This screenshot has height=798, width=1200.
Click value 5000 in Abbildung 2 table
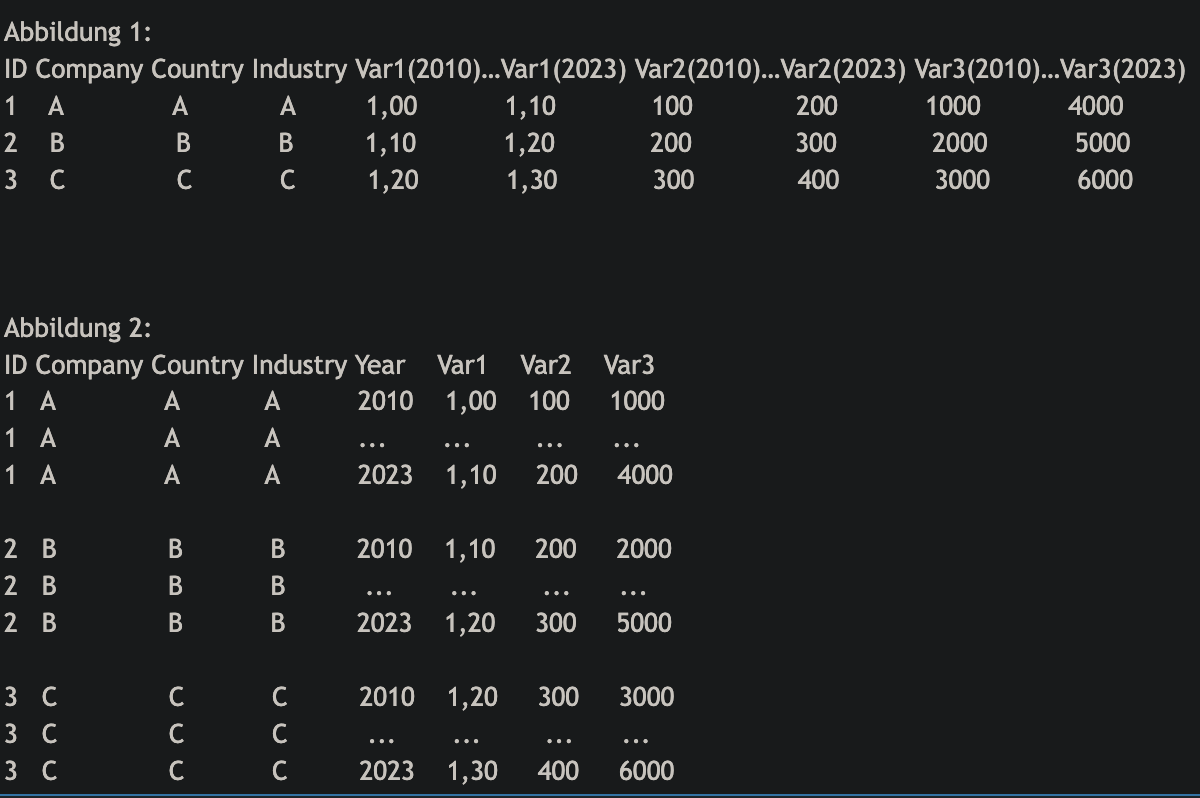644,623
